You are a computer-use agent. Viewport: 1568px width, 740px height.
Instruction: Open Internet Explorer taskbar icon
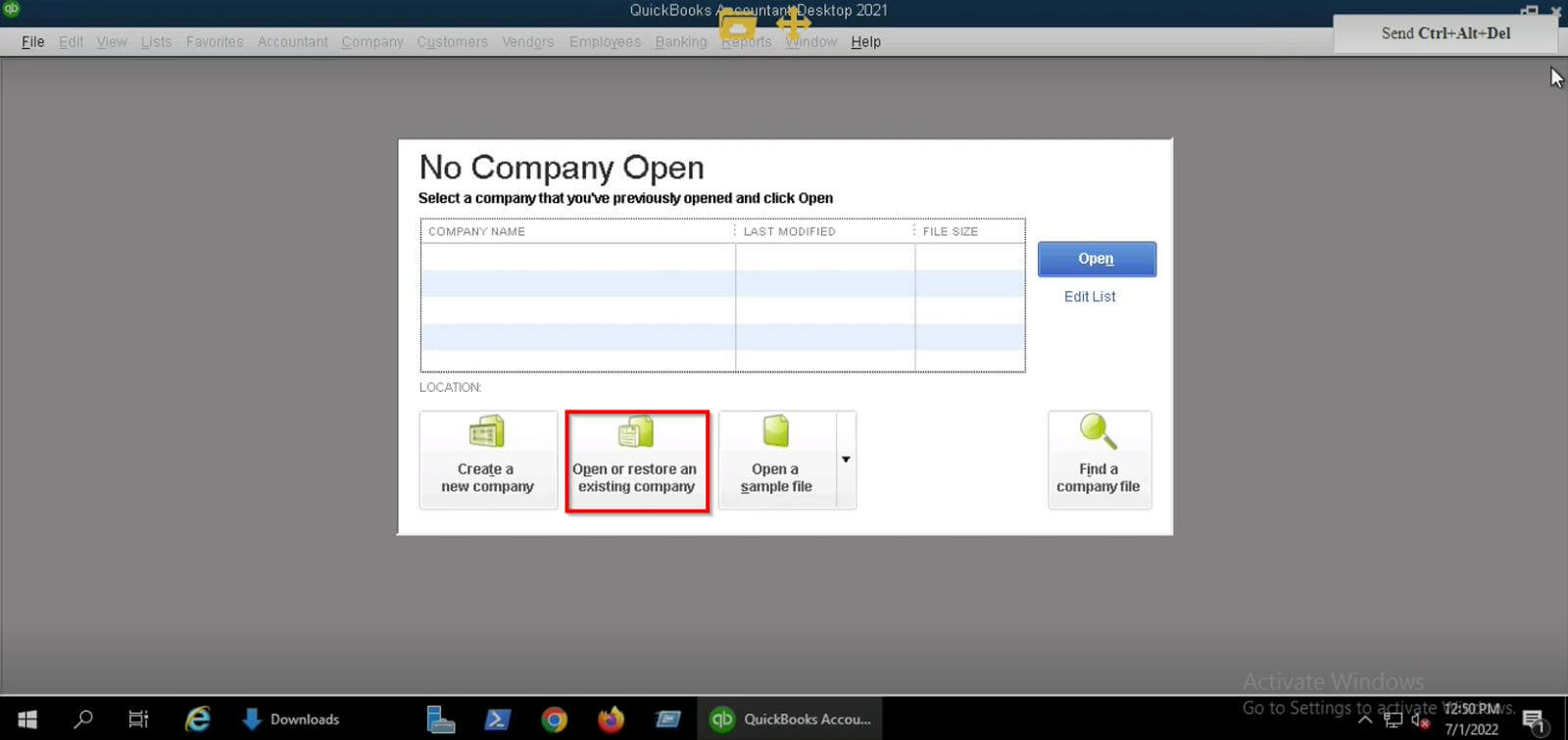point(198,719)
